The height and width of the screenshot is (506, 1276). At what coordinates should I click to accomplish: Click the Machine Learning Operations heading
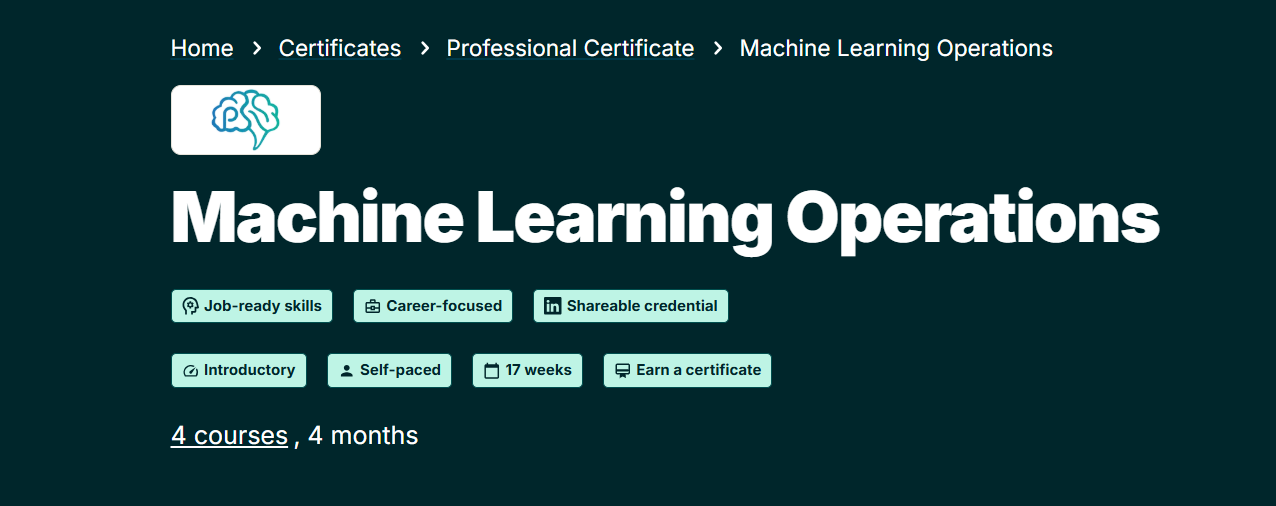tap(665, 218)
